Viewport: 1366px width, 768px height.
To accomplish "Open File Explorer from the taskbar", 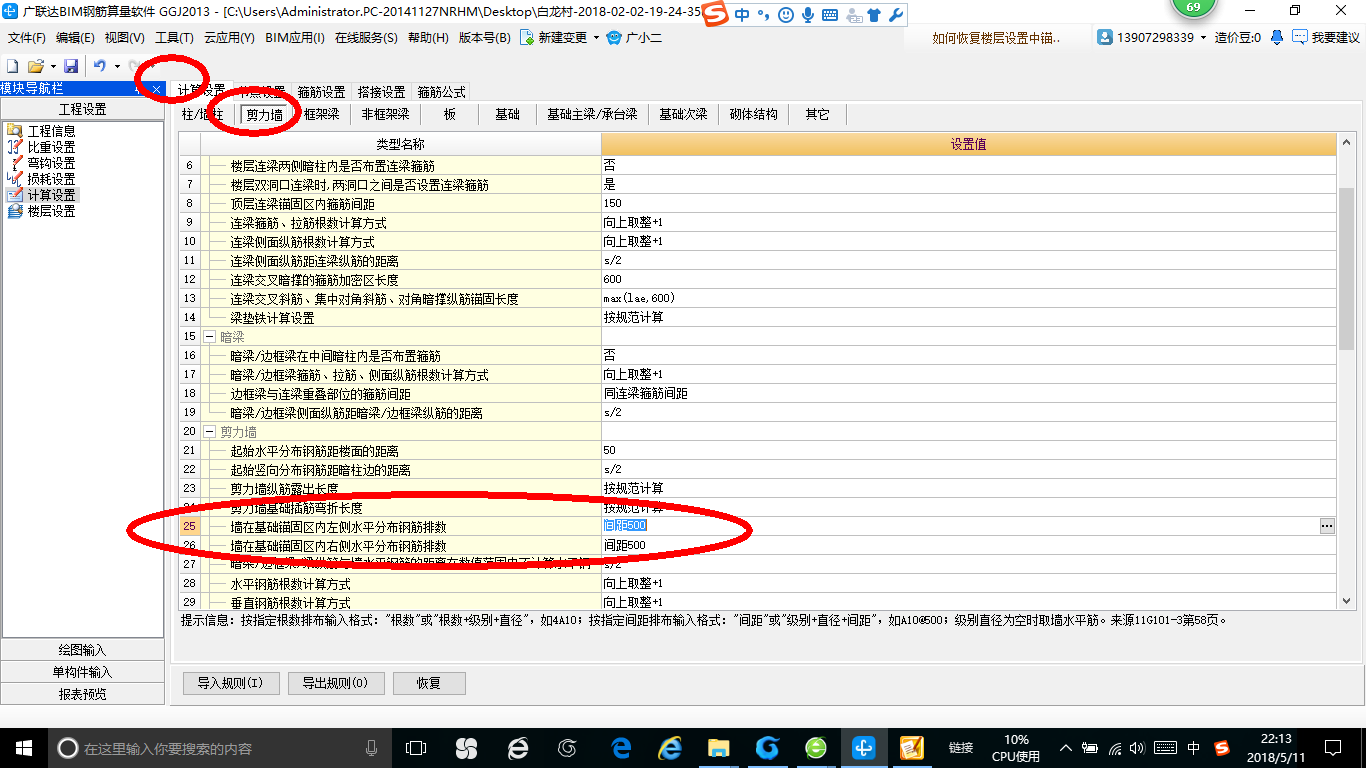I will pos(718,747).
